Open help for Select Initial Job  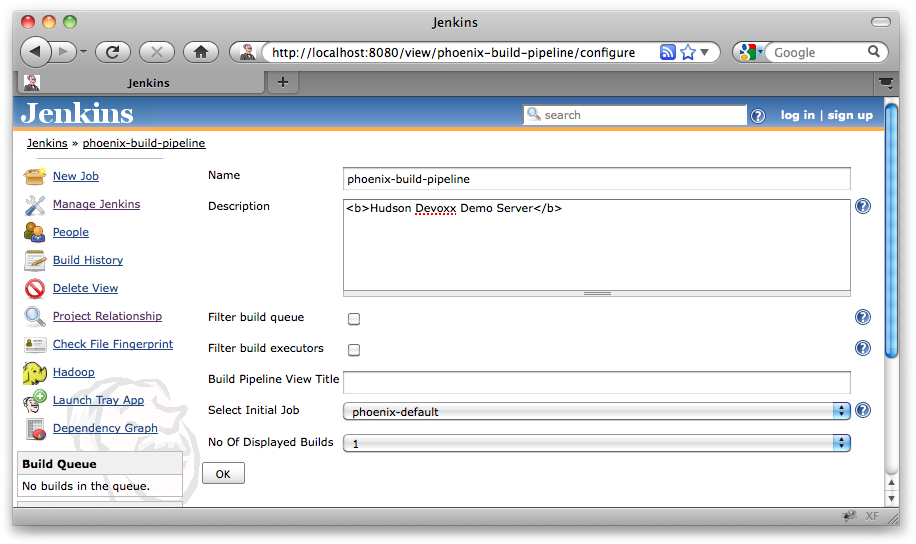tap(863, 410)
